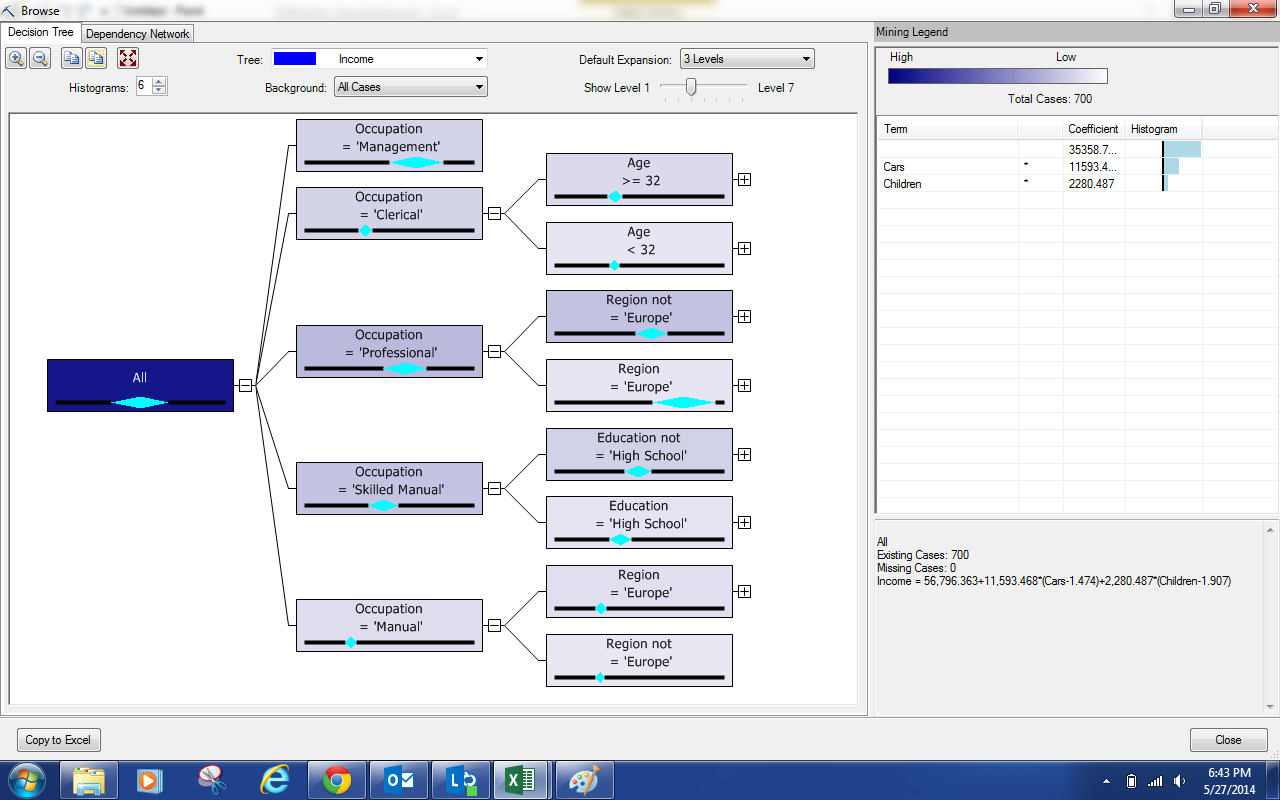
Task: Expand the Age < 32 node
Action: (744, 248)
